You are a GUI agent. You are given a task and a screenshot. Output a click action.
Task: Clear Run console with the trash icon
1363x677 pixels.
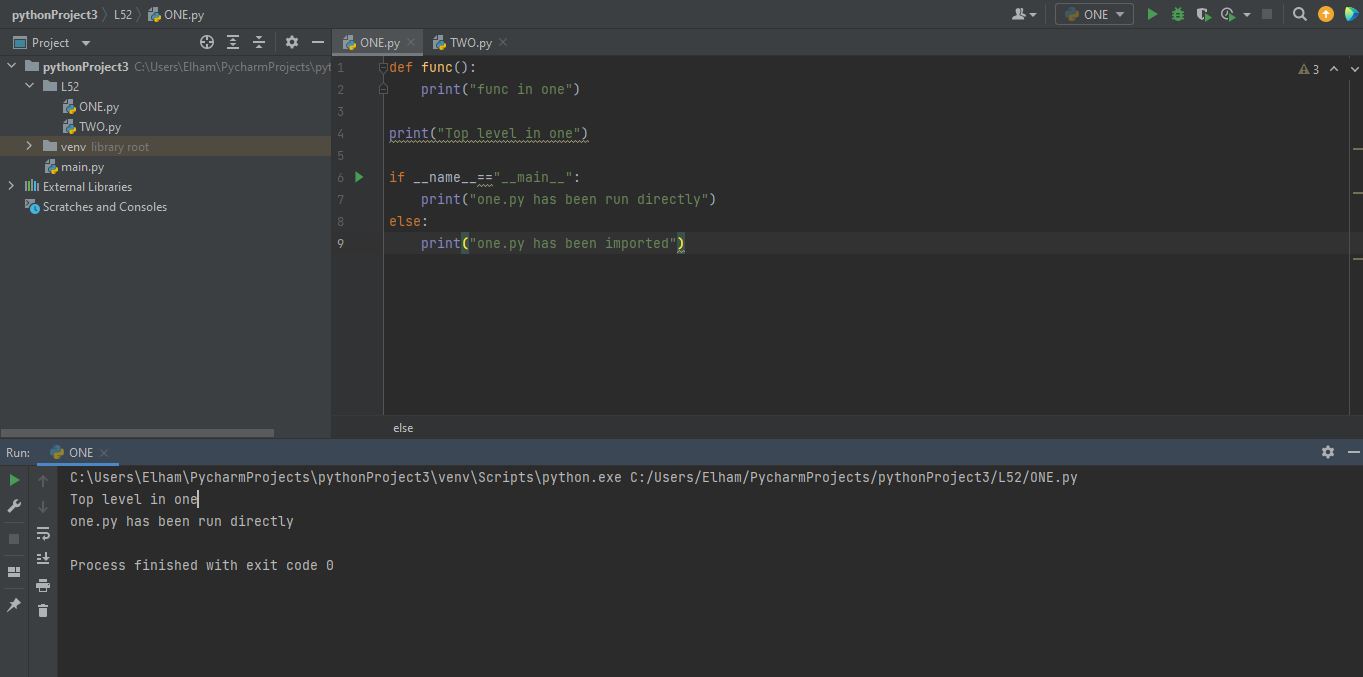pyautogui.click(x=43, y=610)
